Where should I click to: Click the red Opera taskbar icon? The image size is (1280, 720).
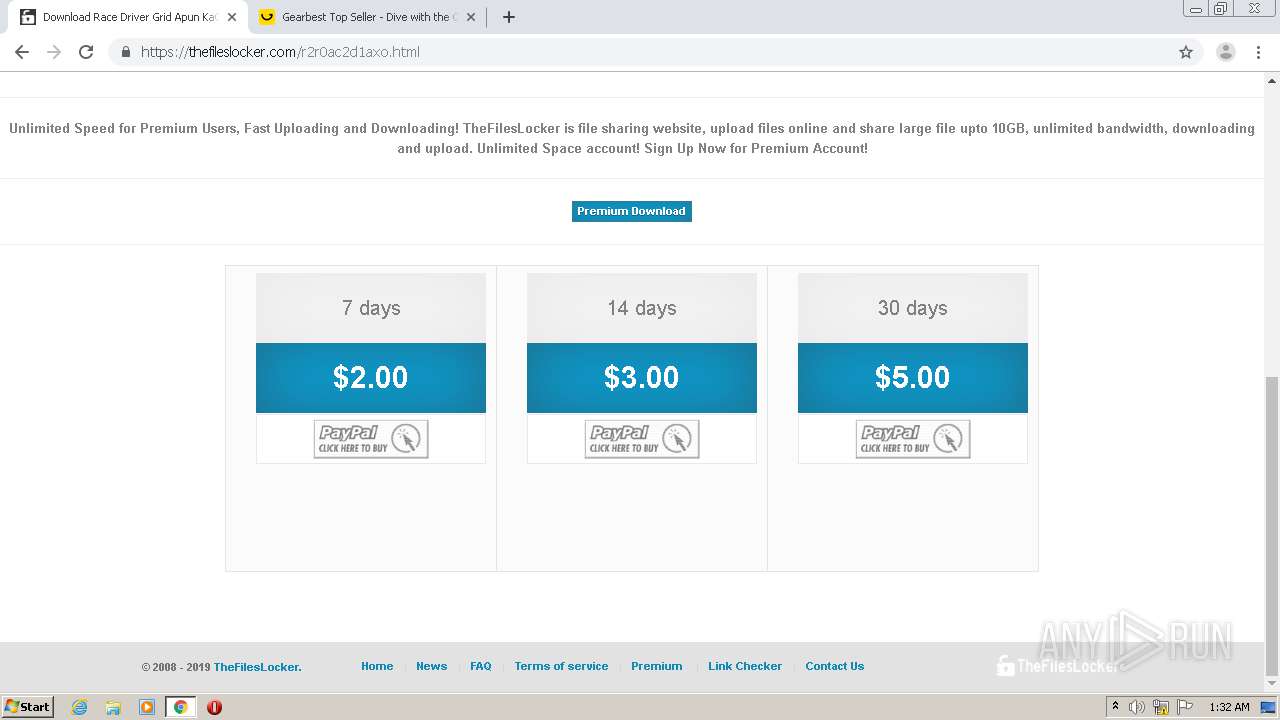214,707
